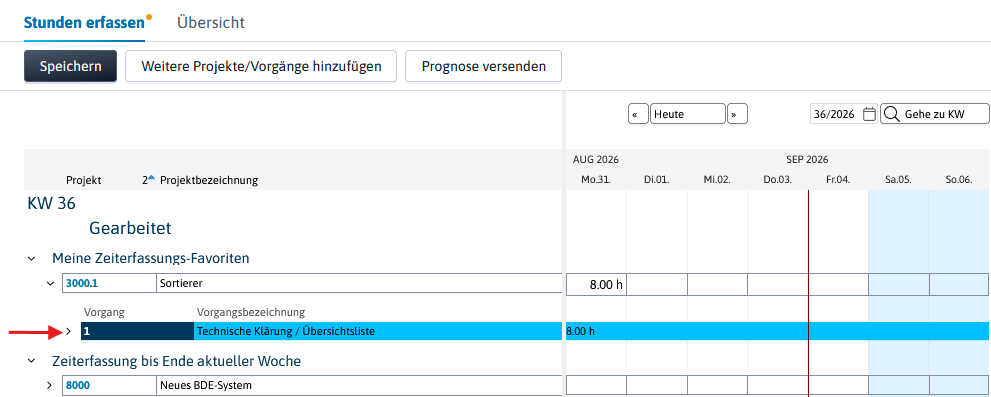Click the Di.01. day header

tap(657, 180)
